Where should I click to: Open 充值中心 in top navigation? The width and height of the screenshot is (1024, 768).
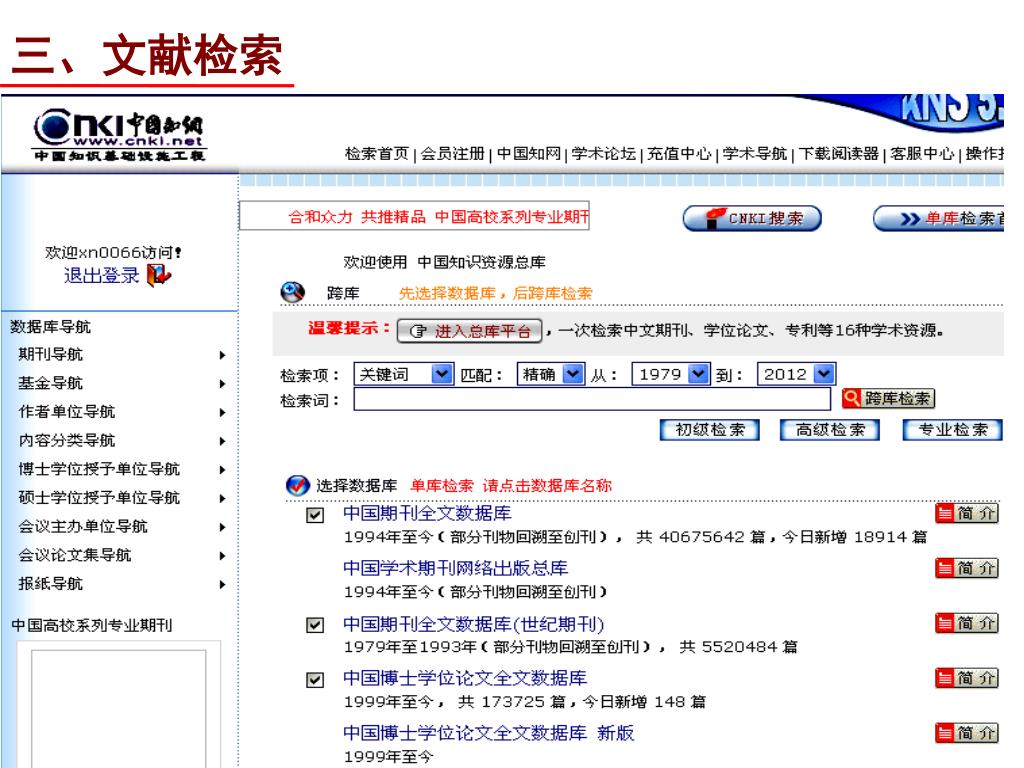679,153
